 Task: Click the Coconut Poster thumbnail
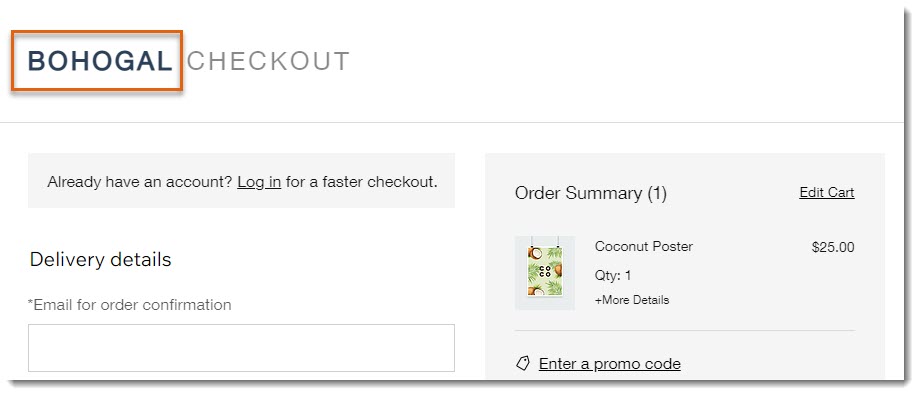(544, 273)
